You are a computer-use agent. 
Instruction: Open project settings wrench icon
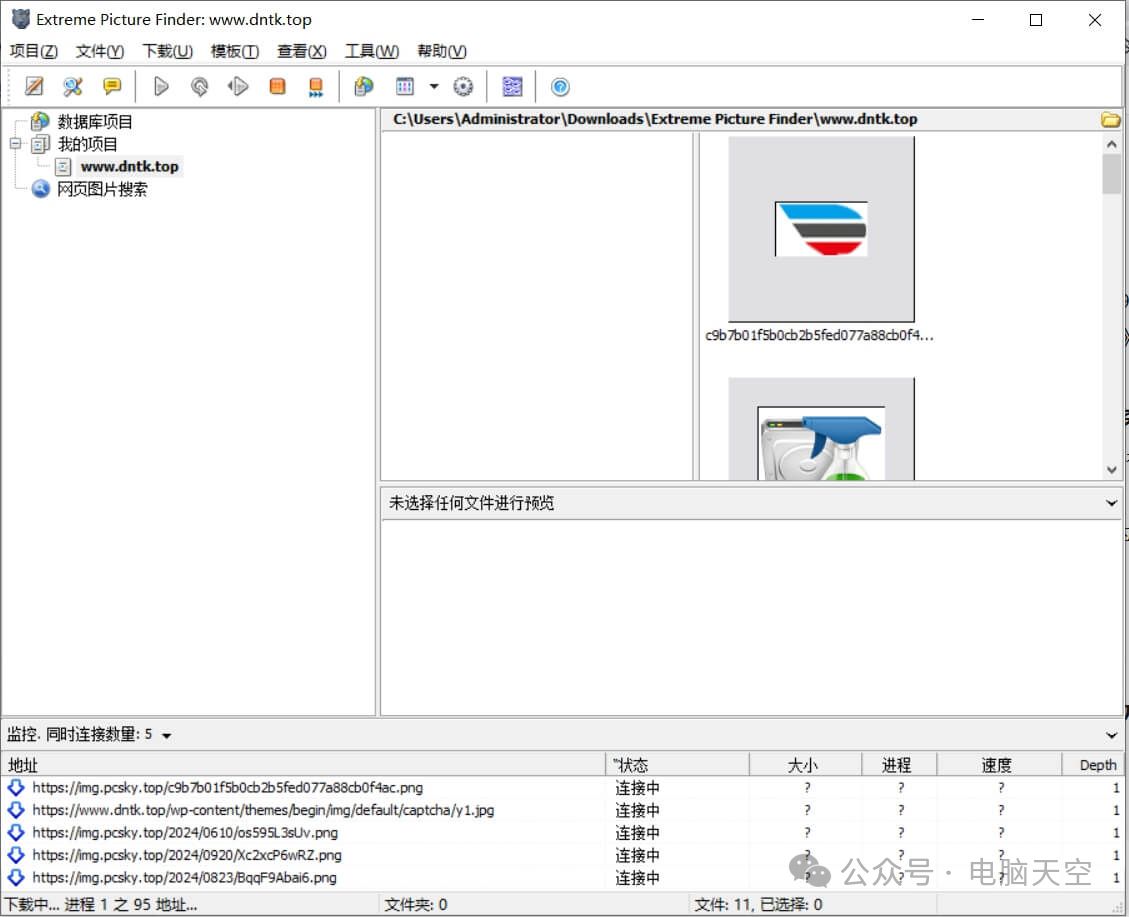[73, 86]
